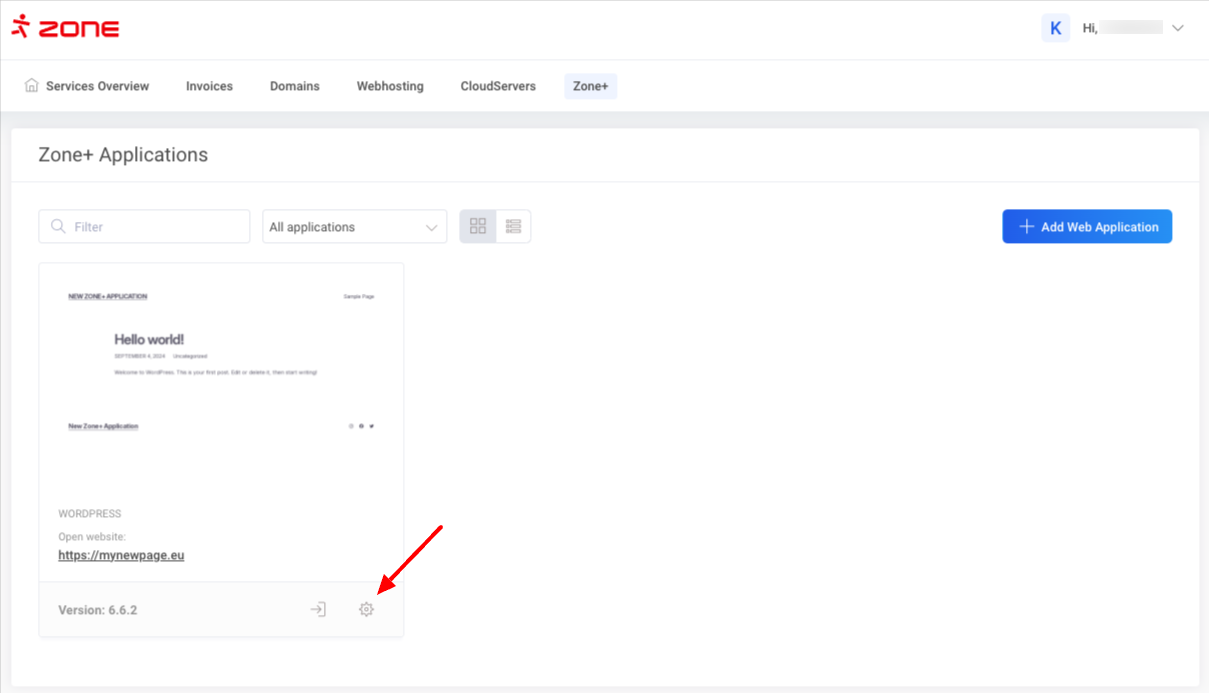Open the https://mynewpage.eu link

click(121, 555)
